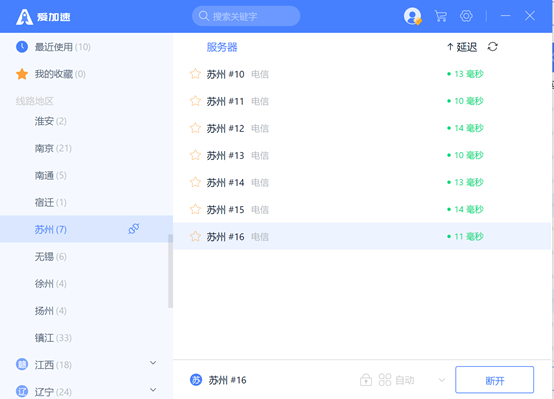
Task: Click 江西 (18) province label
Action: click(53, 364)
